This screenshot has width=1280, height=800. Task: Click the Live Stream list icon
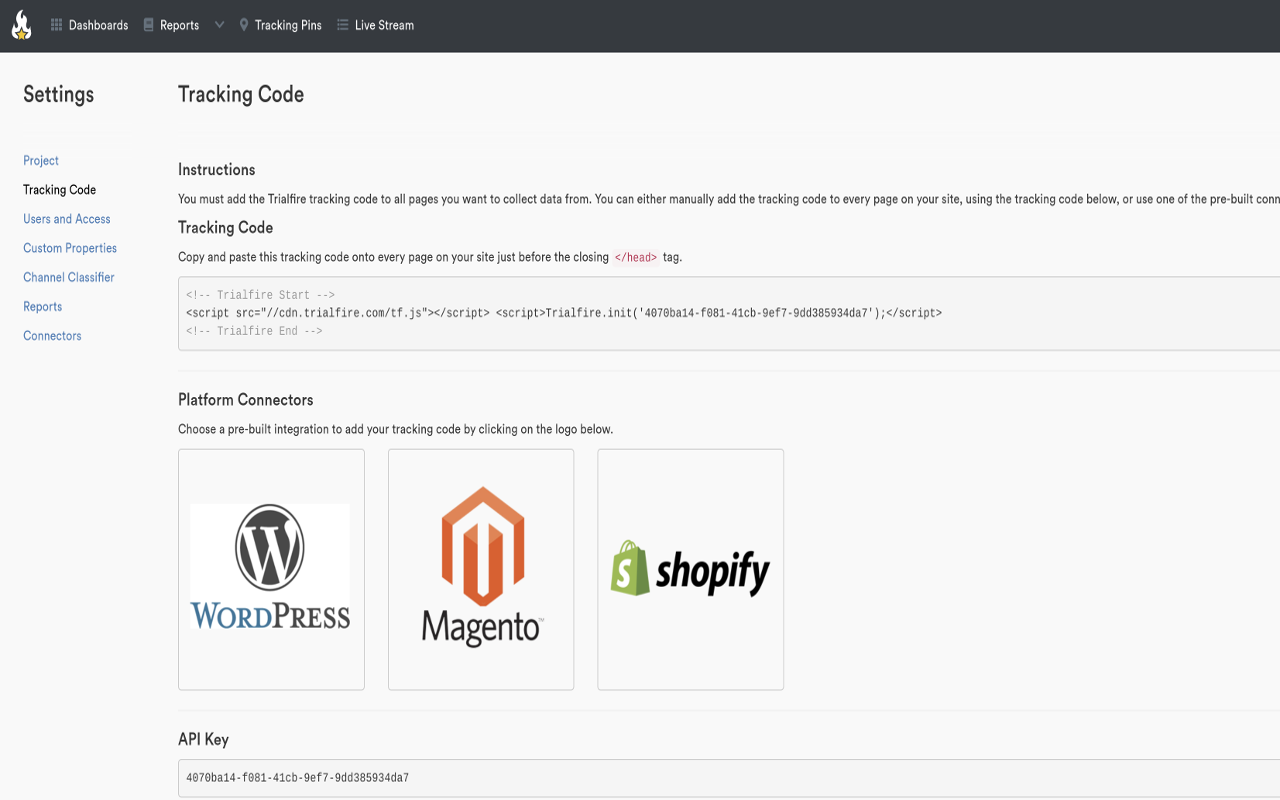click(x=343, y=25)
